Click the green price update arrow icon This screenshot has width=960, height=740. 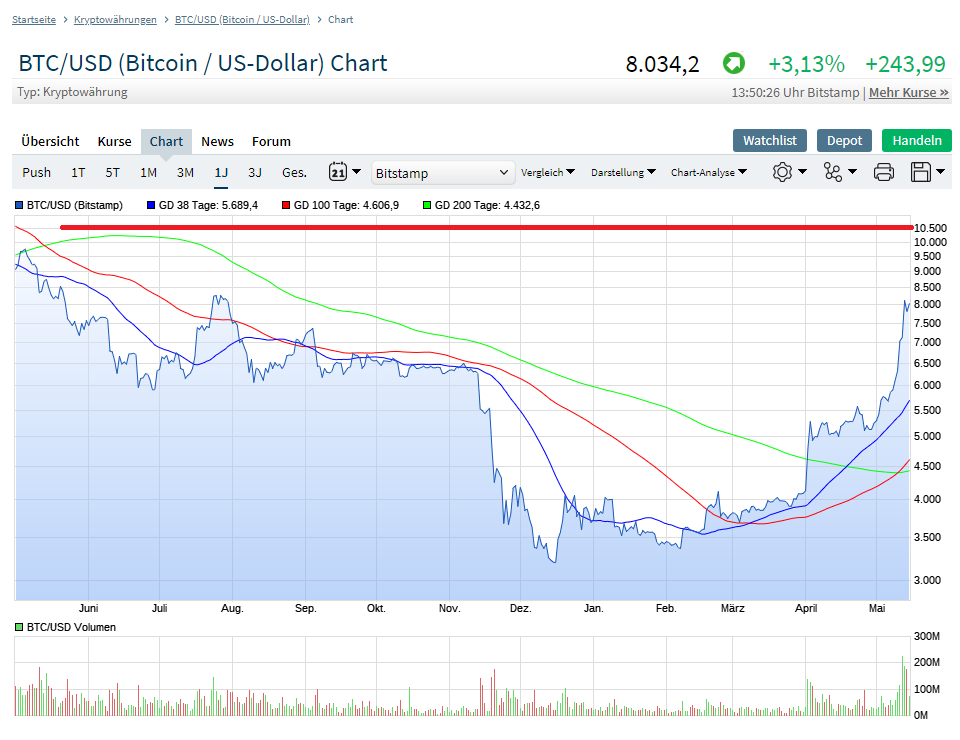[x=734, y=63]
